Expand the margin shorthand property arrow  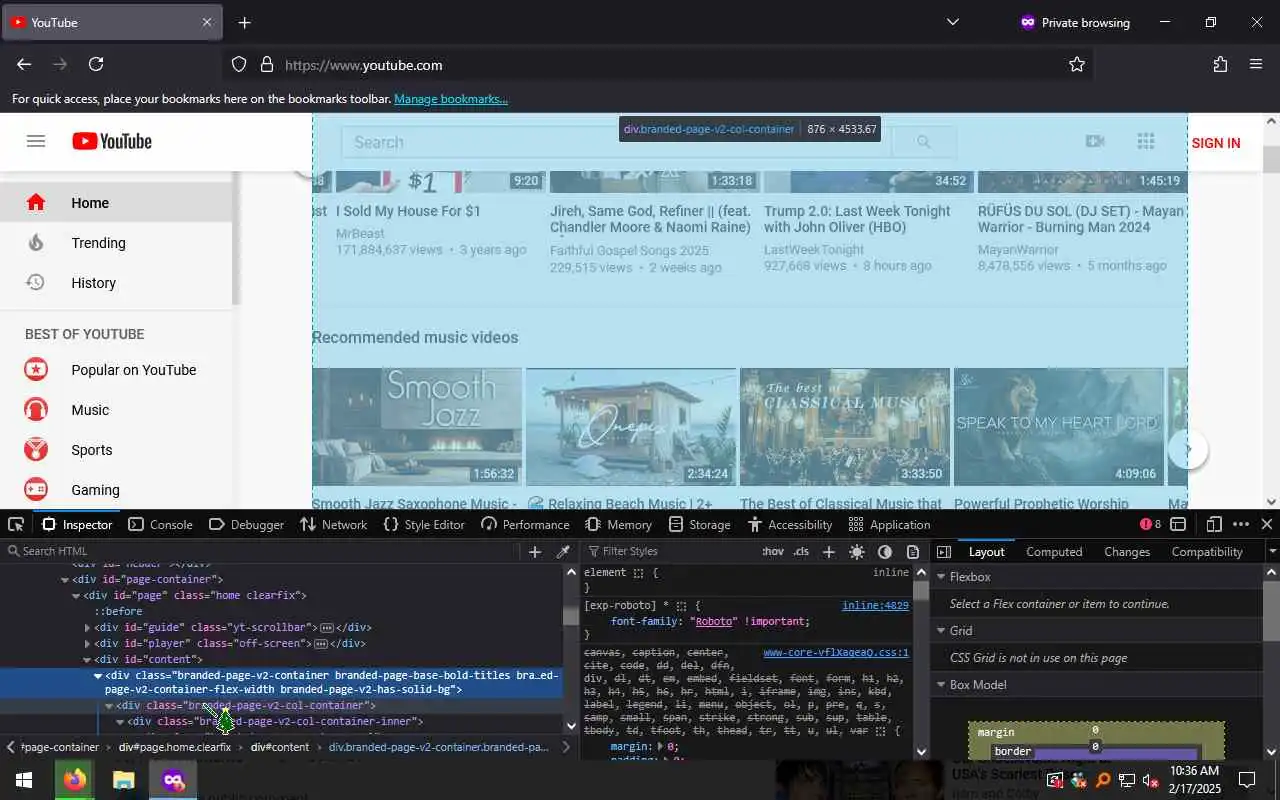coord(659,747)
